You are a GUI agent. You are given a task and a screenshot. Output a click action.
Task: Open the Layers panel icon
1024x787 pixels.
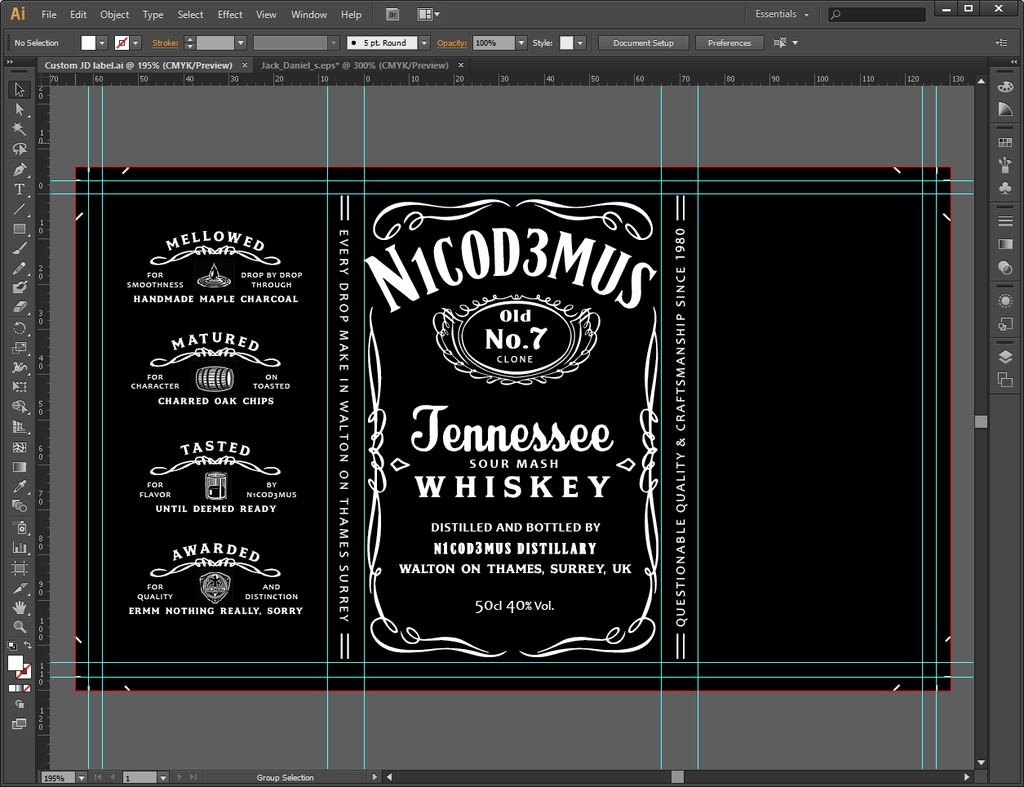(1005, 357)
